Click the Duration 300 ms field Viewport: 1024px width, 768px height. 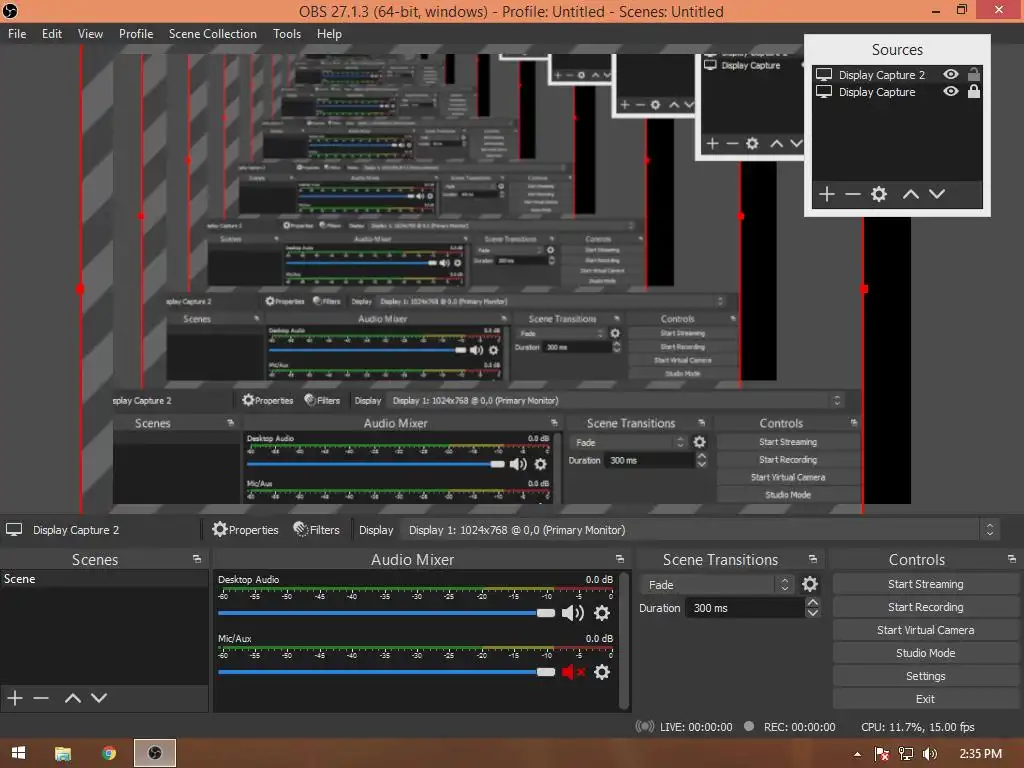[x=745, y=608]
